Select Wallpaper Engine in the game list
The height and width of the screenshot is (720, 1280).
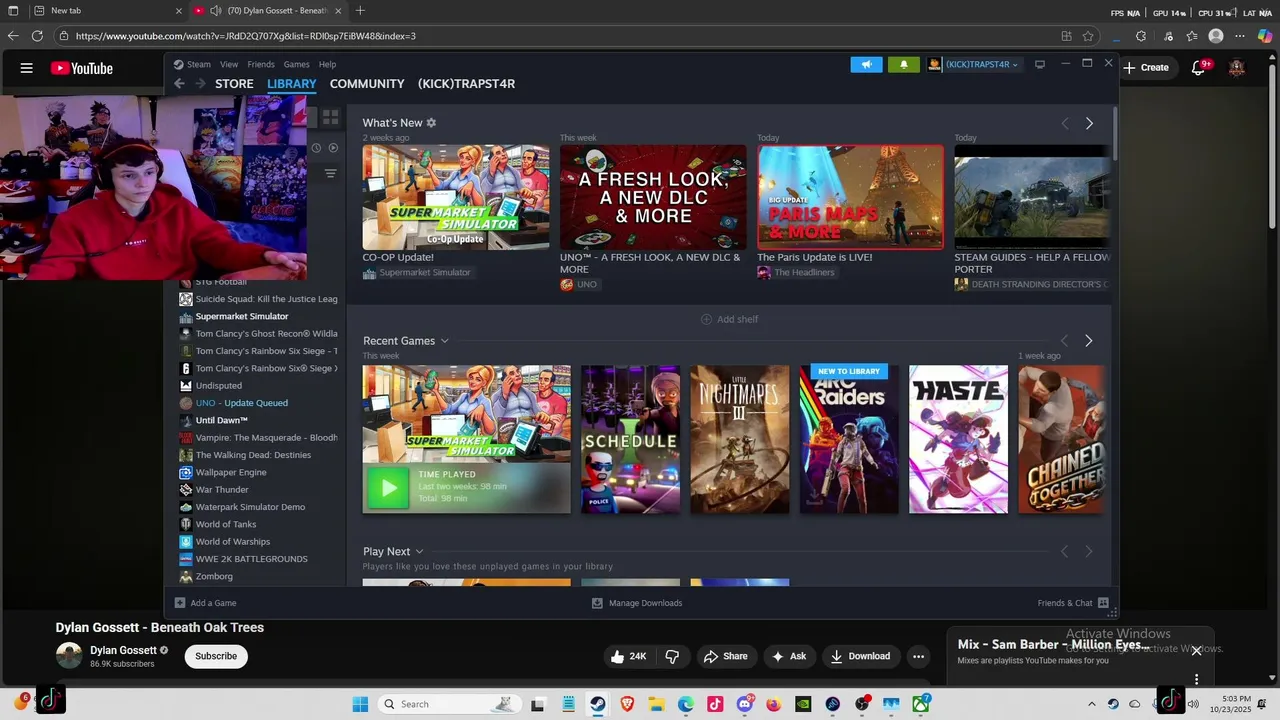(x=231, y=472)
